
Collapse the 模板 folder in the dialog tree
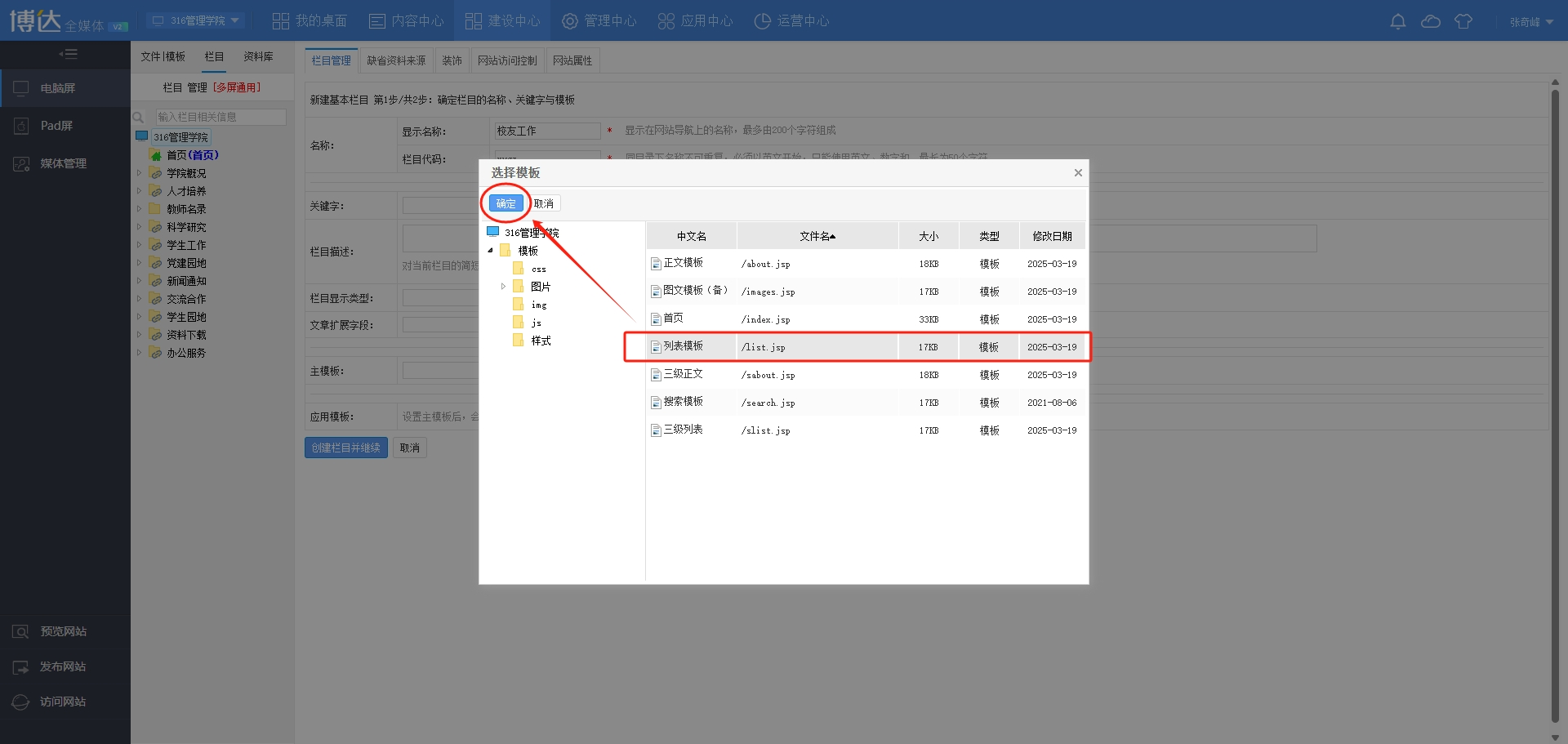coord(490,251)
